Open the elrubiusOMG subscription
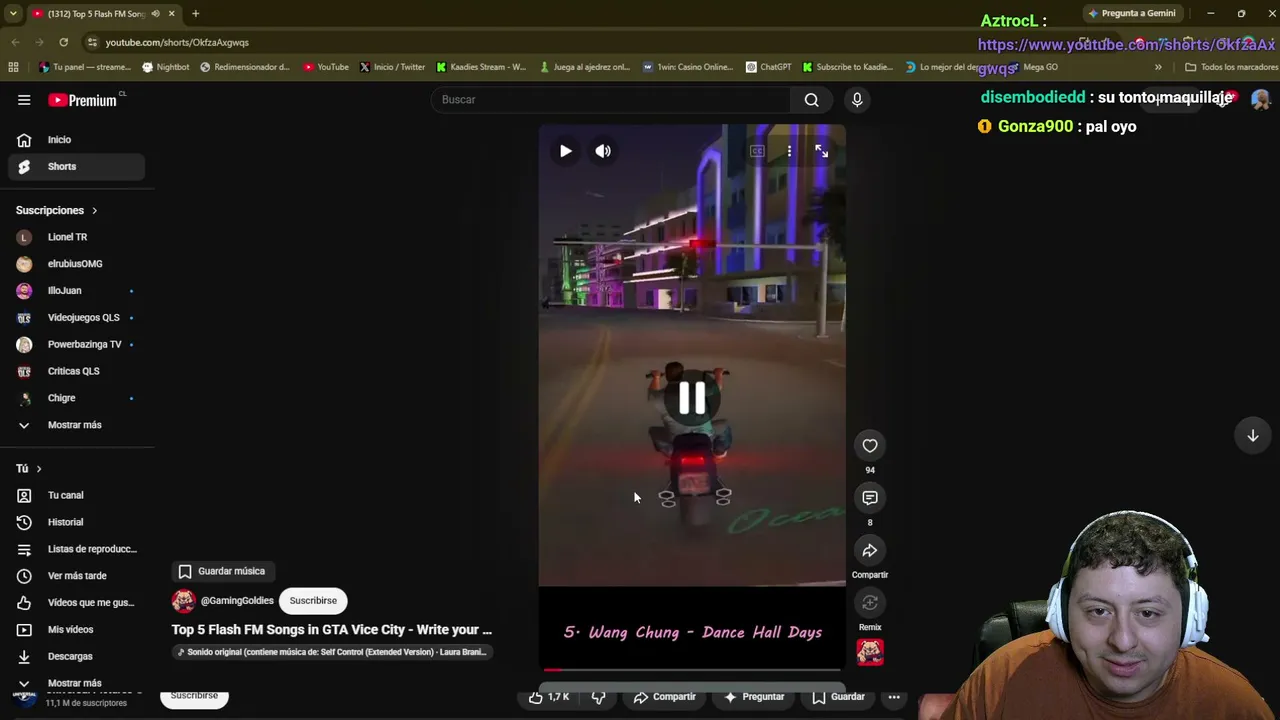 (76, 264)
